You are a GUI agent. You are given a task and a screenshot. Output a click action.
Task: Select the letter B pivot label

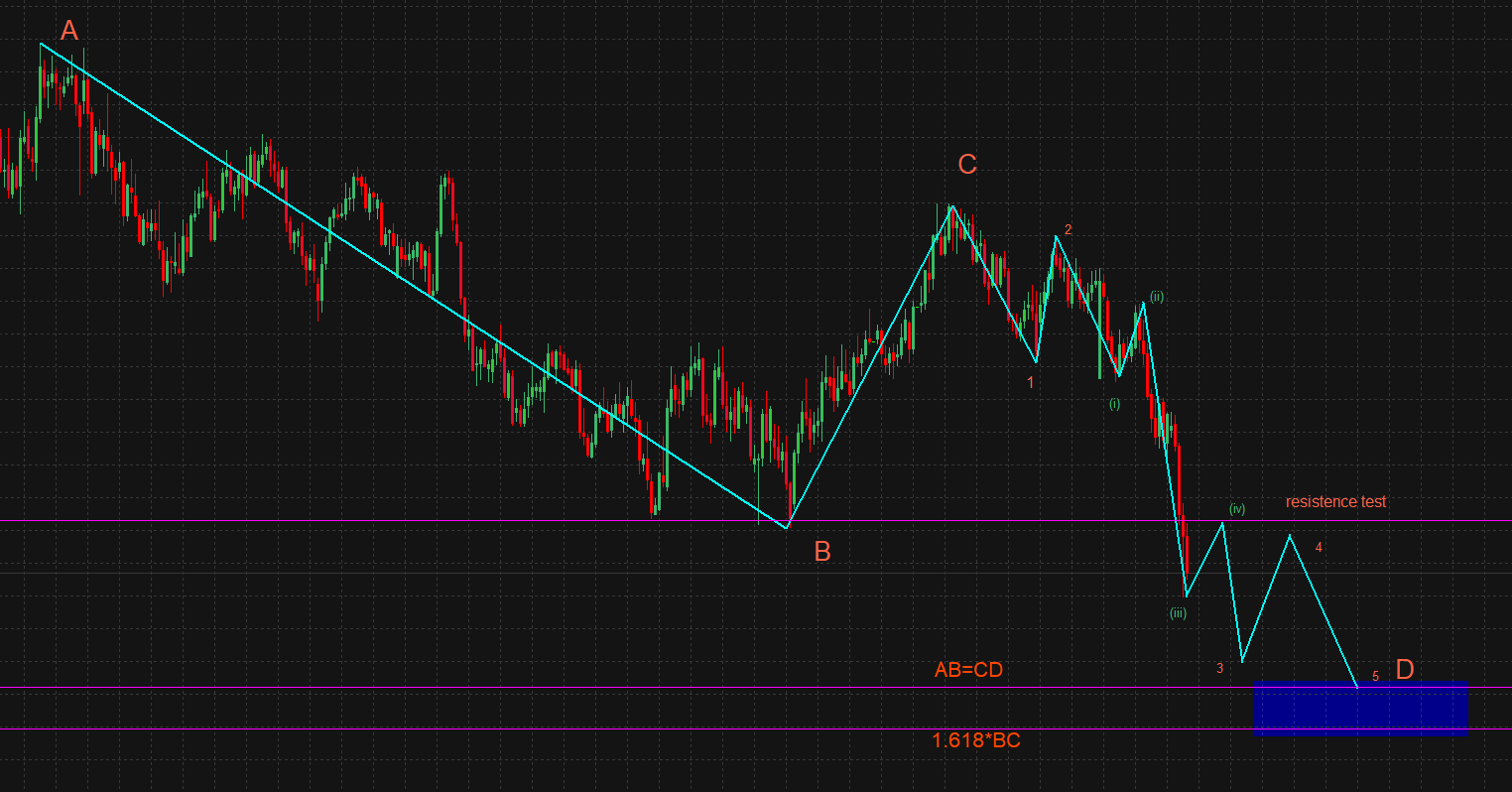[x=822, y=552]
